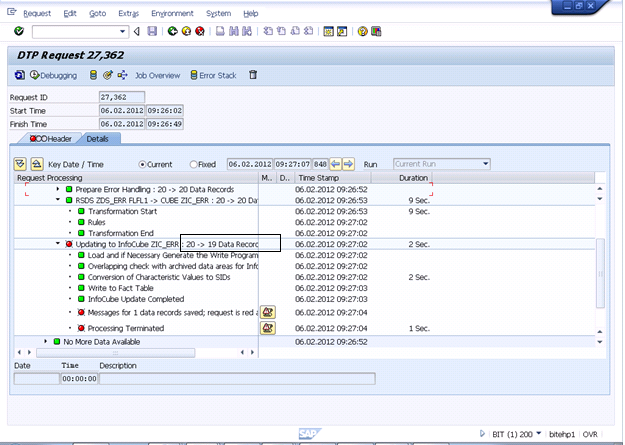Click the First Page icon

pyautogui.click(x=268, y=31)
